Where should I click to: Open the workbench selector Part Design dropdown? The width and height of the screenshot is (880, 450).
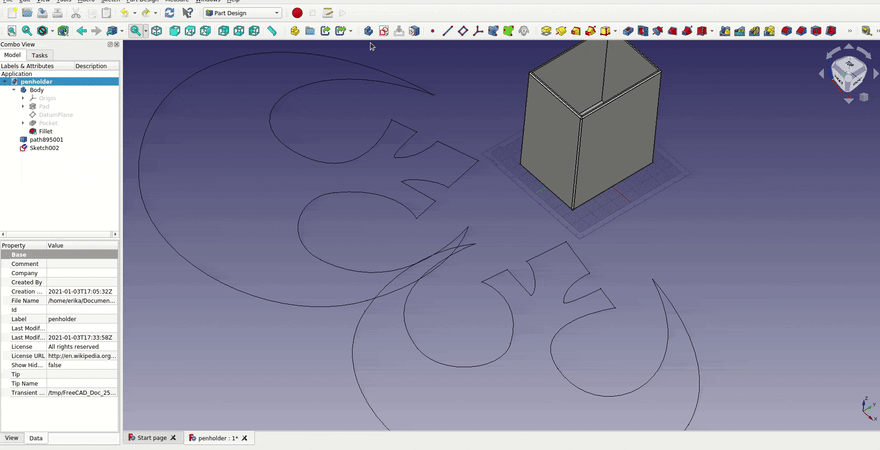coord(242,13)
